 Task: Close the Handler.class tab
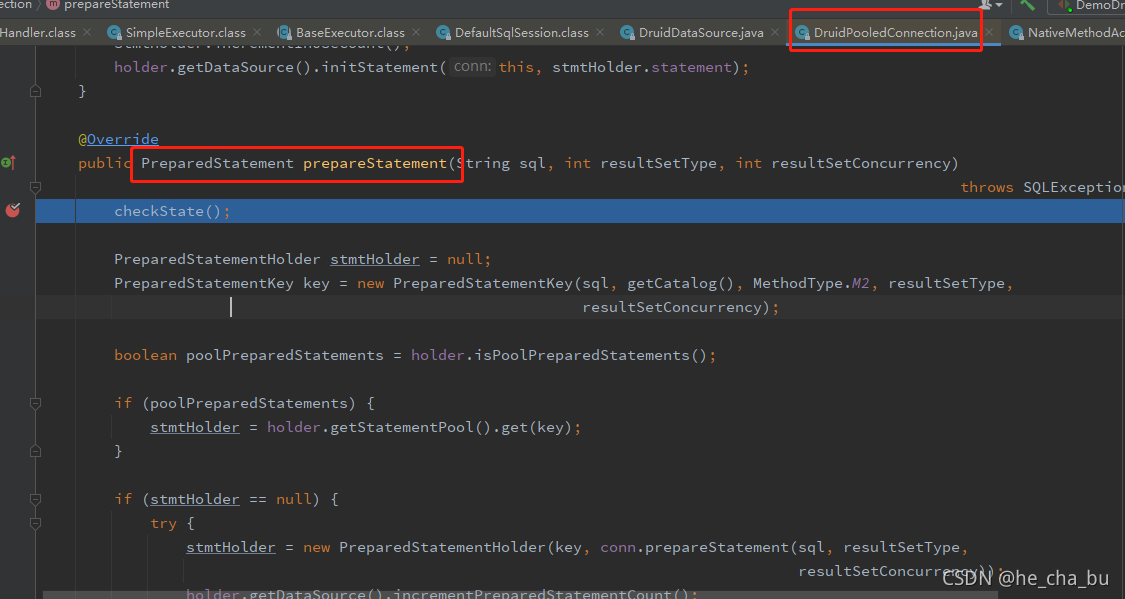(87, 32)
